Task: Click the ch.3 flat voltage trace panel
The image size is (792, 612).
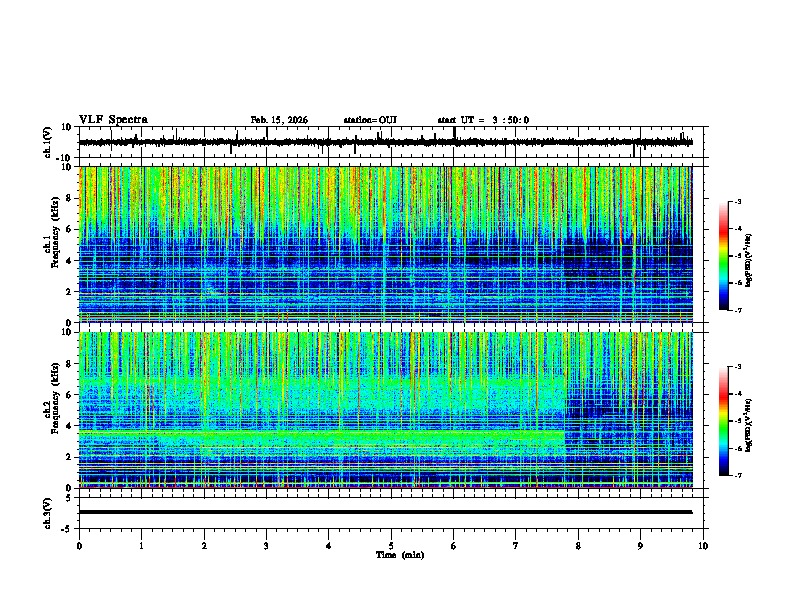Action: click(393, 513)
